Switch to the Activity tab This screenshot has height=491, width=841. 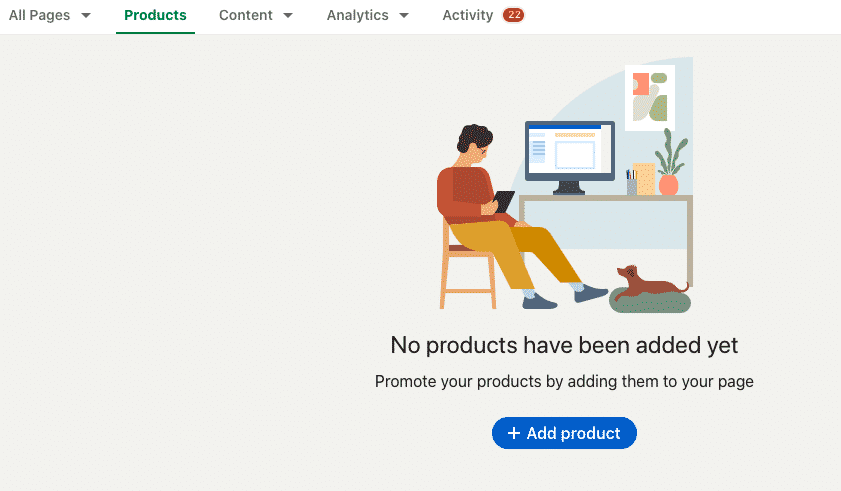[x=467, y=16]
